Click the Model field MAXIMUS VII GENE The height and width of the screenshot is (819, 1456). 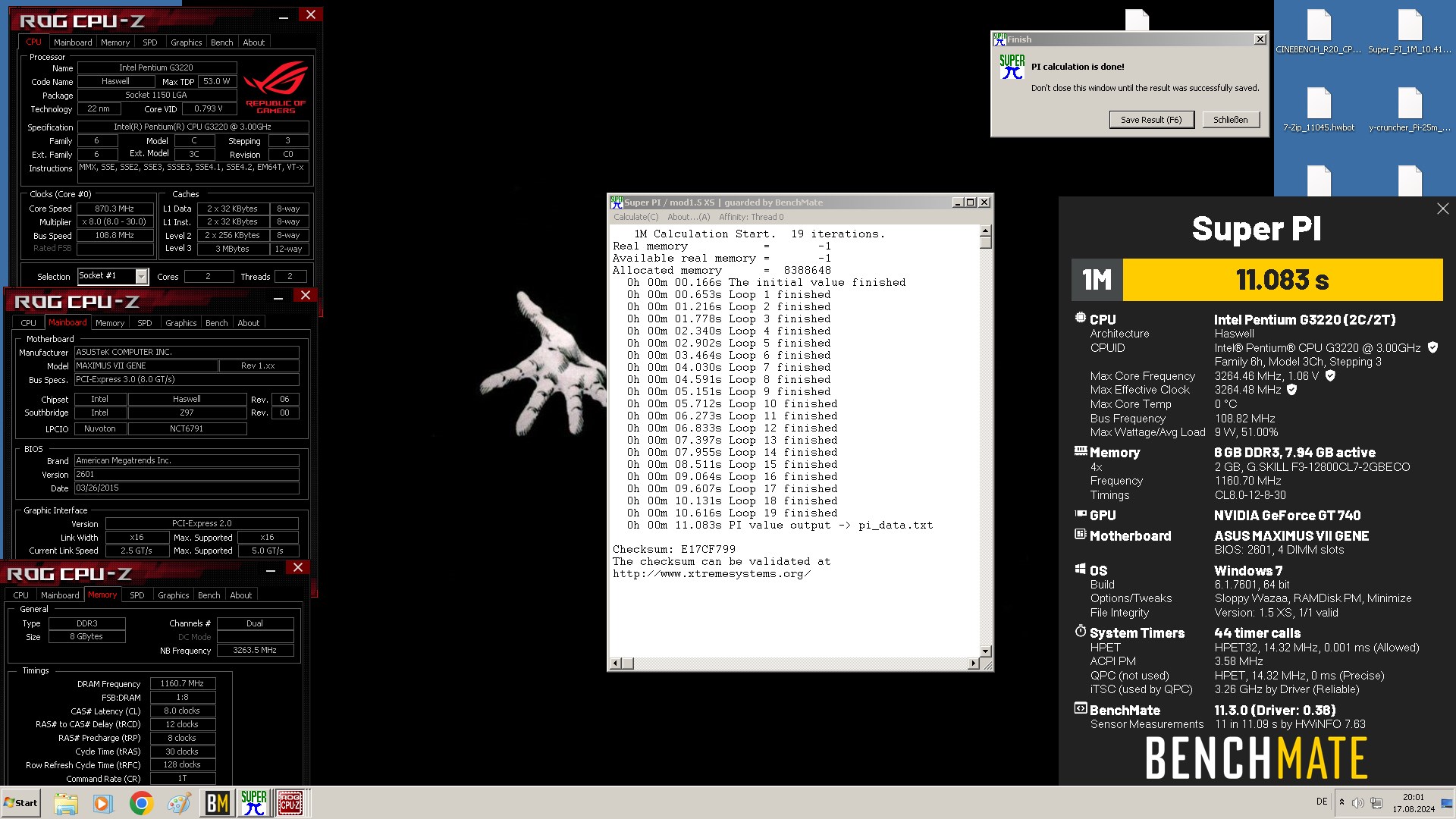pos(146,366)
